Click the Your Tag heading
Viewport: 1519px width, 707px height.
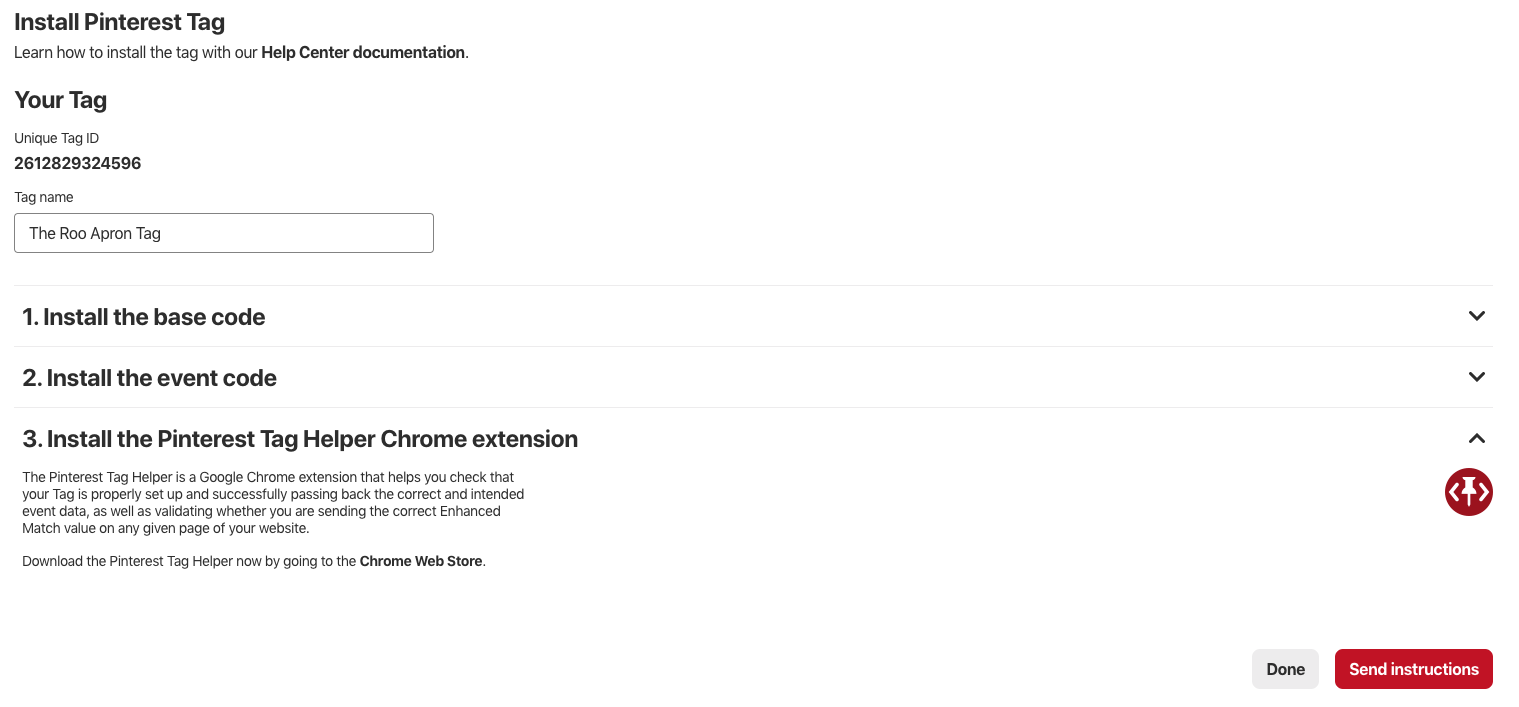click(x=61, y=100)
